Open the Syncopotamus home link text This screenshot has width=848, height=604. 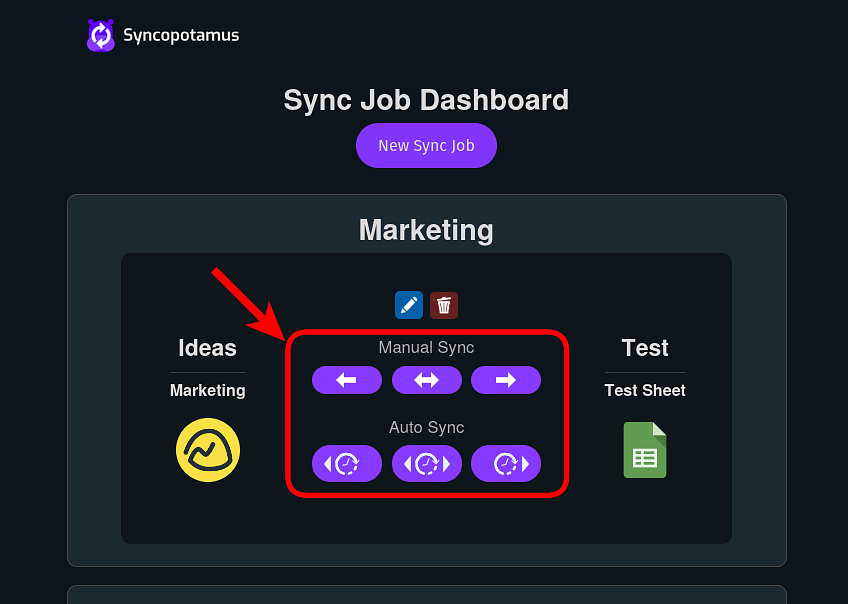(x=181, y=35)
